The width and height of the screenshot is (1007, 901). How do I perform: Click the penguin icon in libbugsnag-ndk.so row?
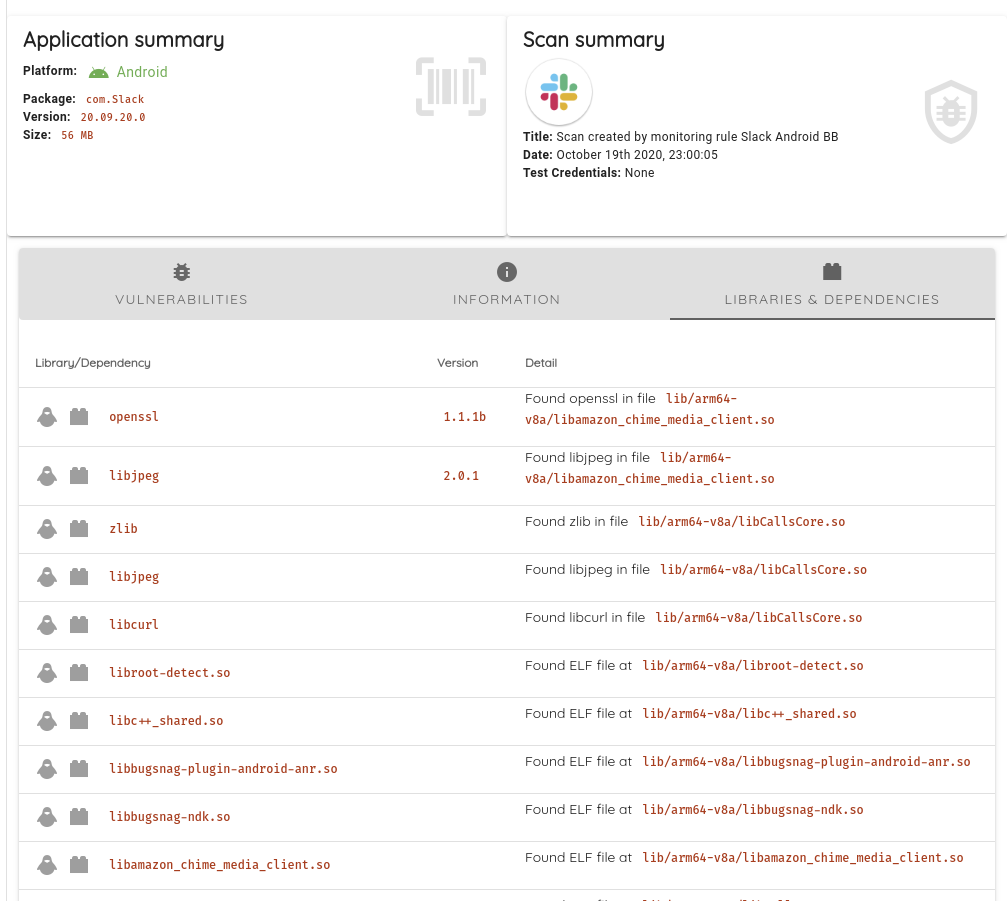pos(47,817)
